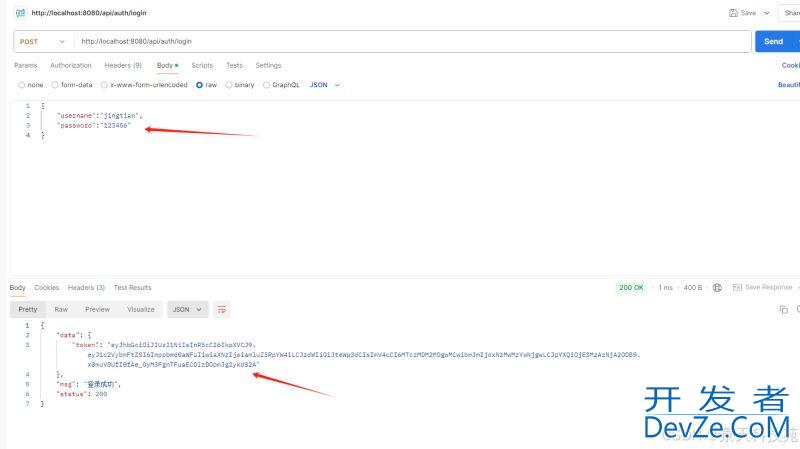
Task: Open the Scripts tab
Action: pyautogui.click(x=202, y=65)
